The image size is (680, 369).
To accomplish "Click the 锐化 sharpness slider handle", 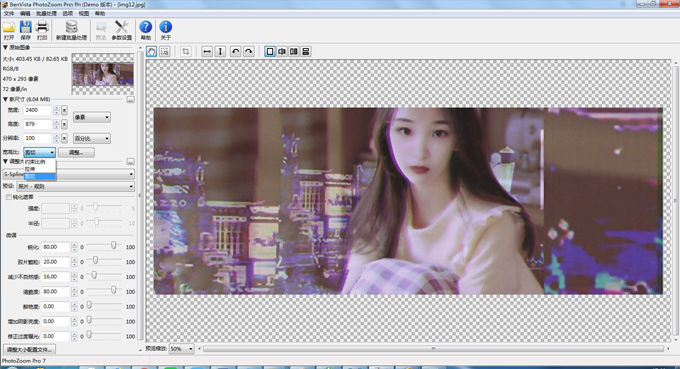I will pyautogui.click(x=114, y=245).
